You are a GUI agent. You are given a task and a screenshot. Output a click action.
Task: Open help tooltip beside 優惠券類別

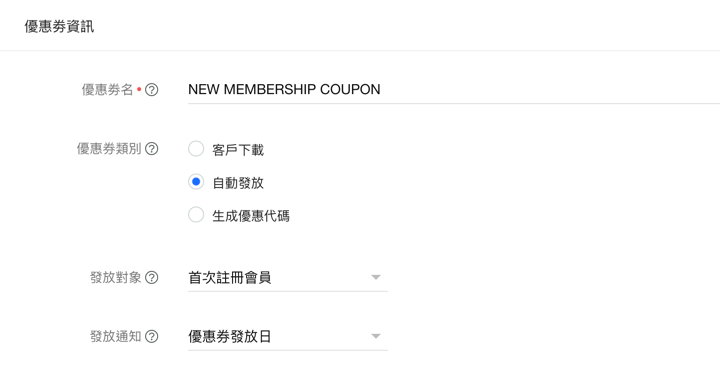point(152,149)
